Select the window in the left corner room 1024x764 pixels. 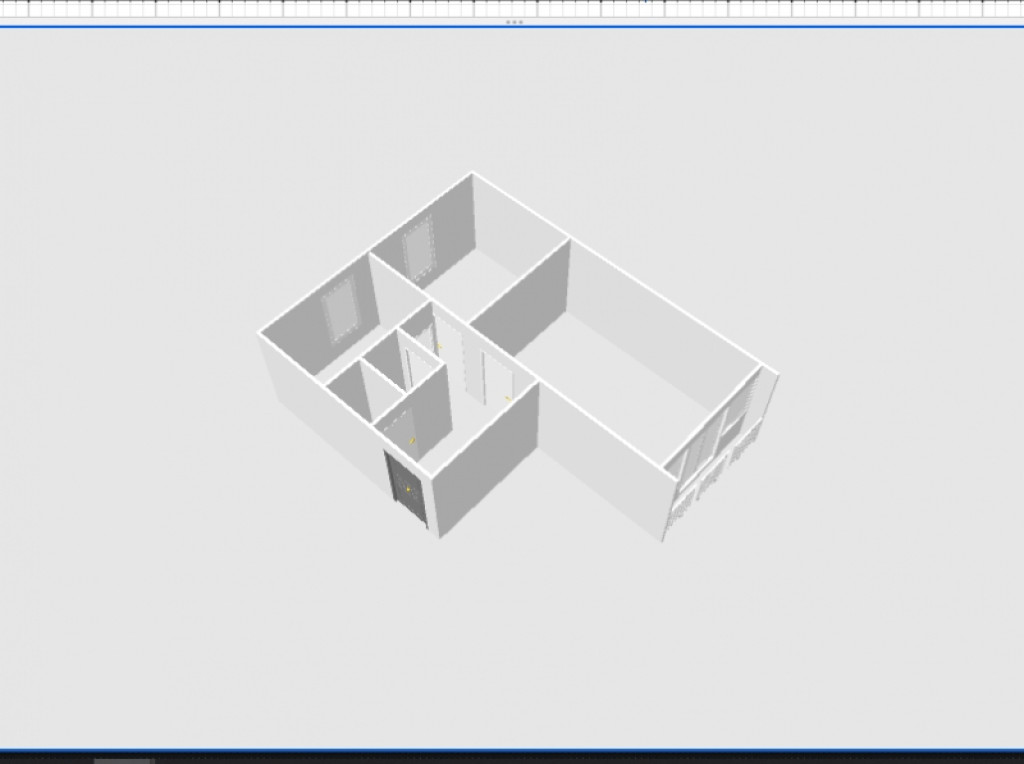tap(339, 309)
